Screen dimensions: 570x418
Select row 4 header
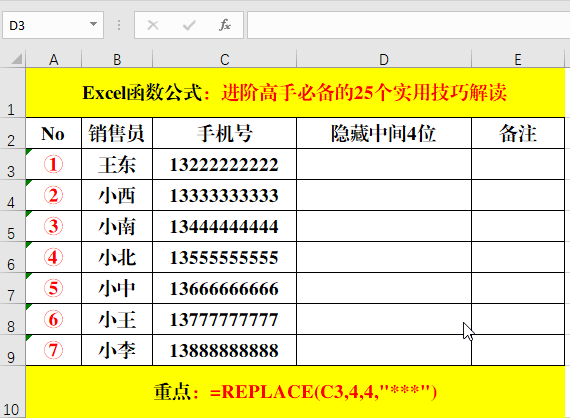(12, 195)
